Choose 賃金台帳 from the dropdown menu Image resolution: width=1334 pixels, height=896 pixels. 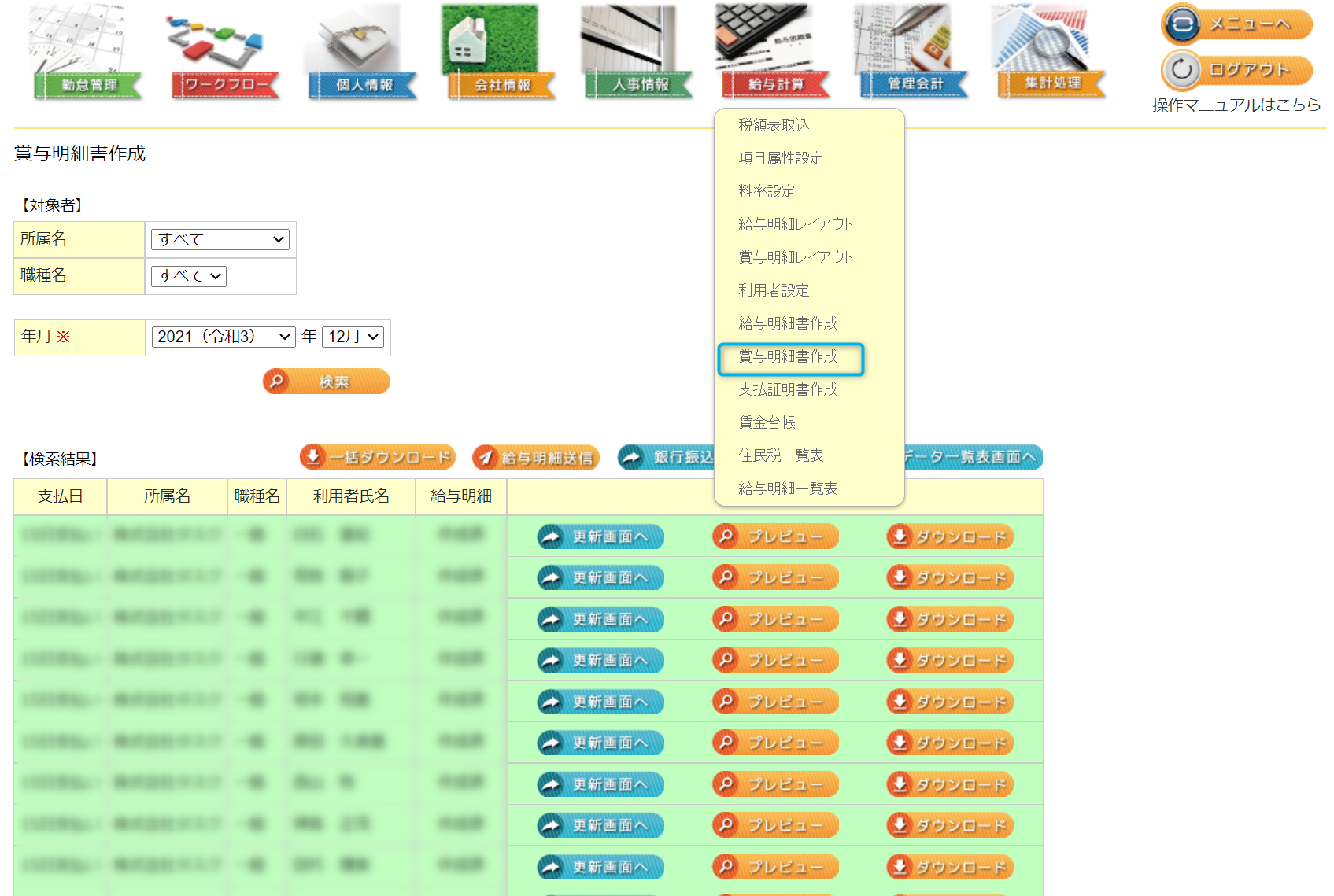[767, 423]
